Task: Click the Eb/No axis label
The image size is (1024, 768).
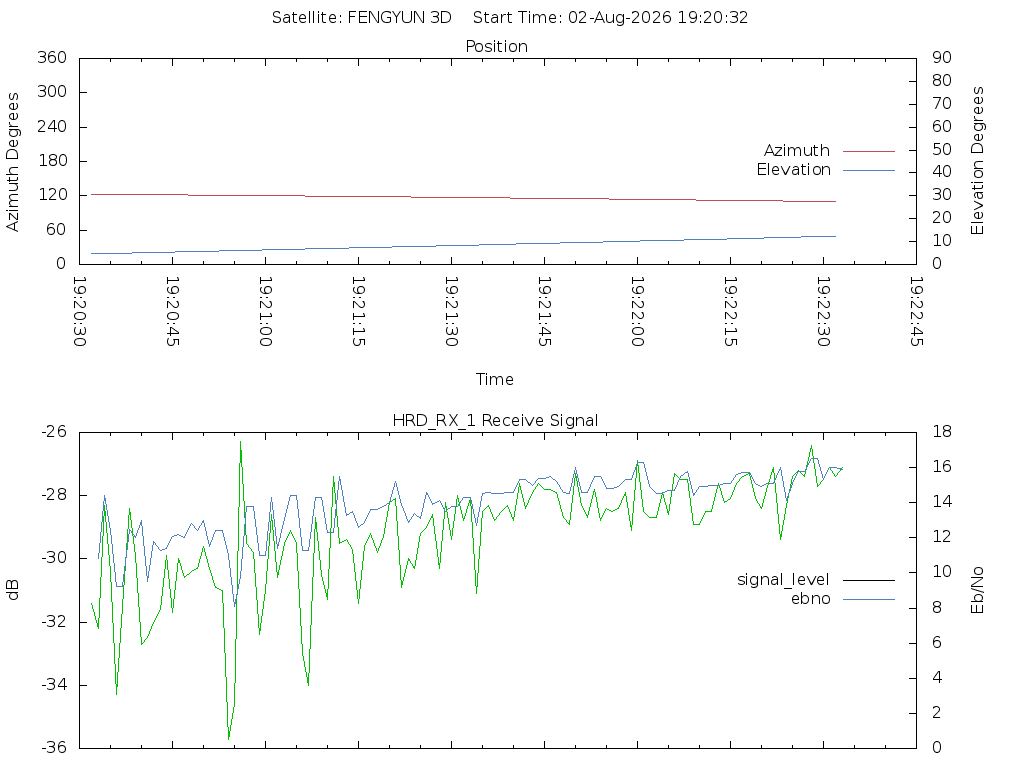Action: click(x=977, y=590)
